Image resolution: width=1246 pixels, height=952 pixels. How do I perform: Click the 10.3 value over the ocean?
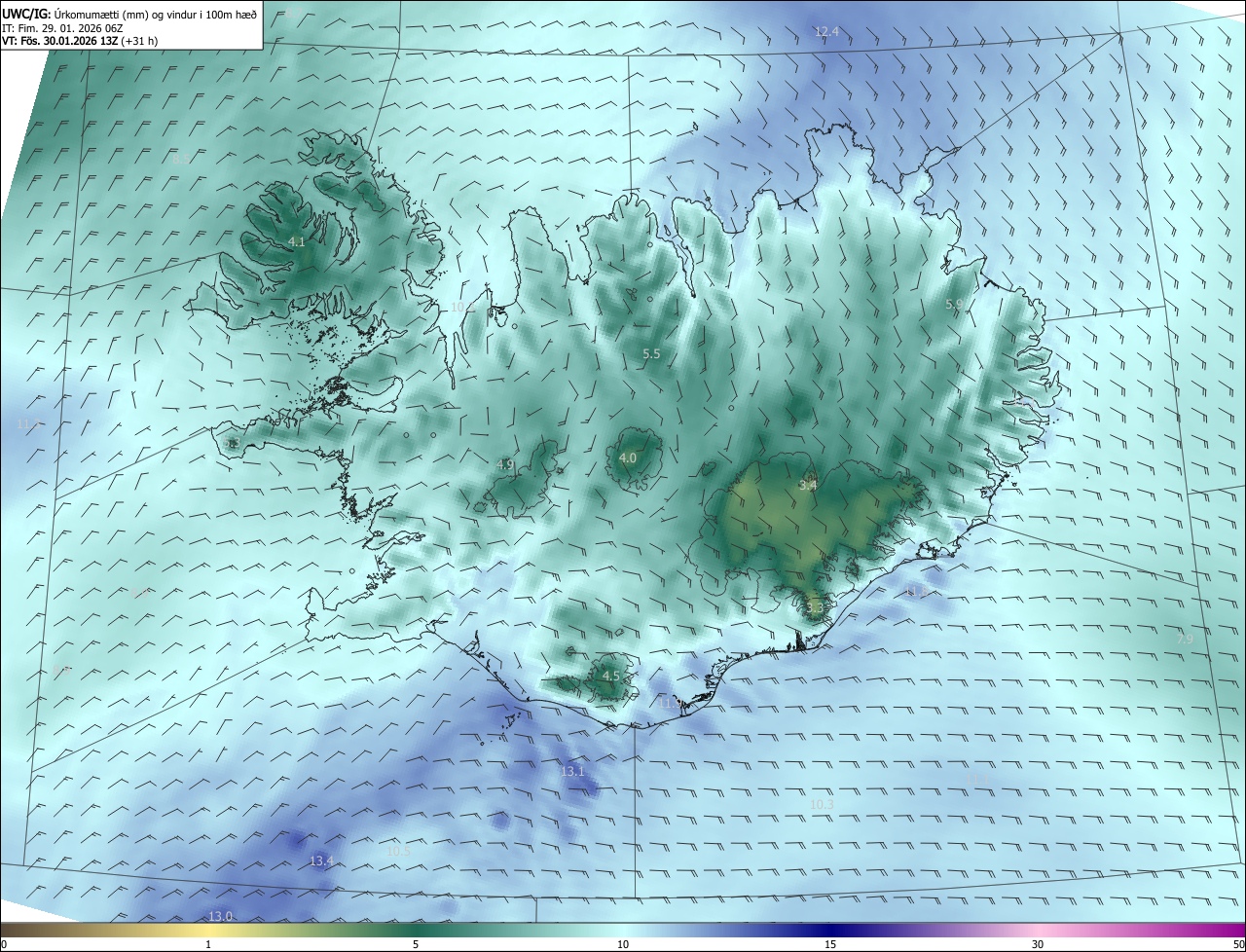click(x=822, y=804)
